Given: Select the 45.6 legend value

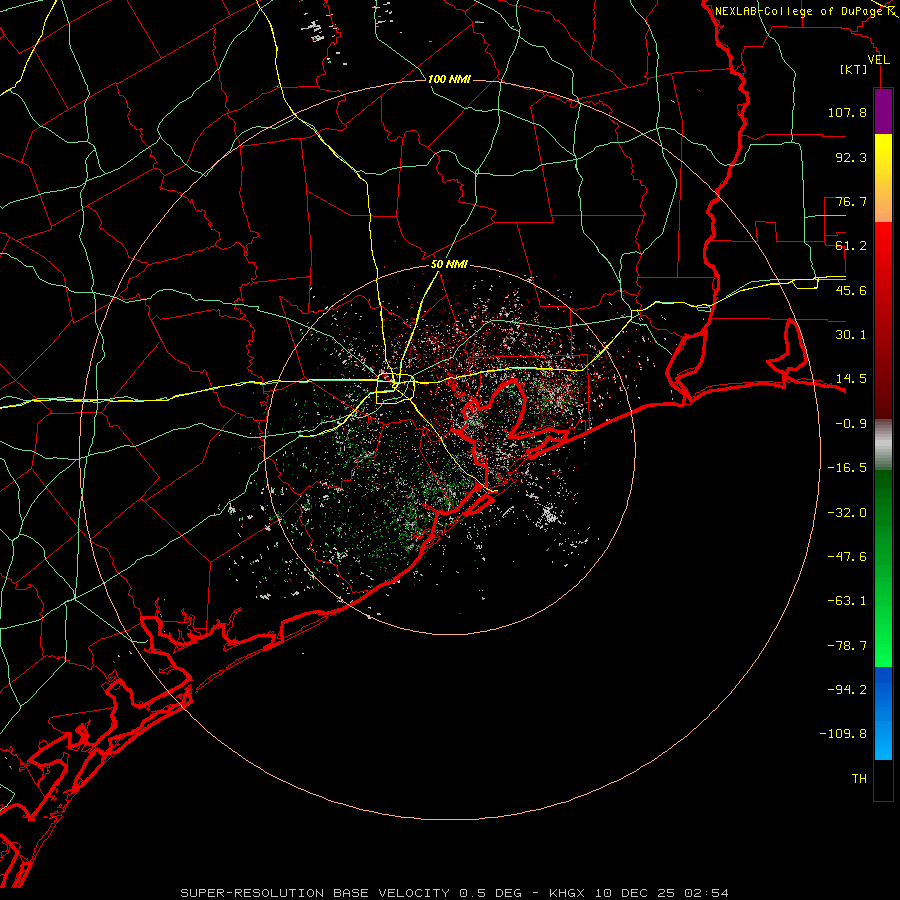Looking at the screenshot, I should (x=851, y=290).
